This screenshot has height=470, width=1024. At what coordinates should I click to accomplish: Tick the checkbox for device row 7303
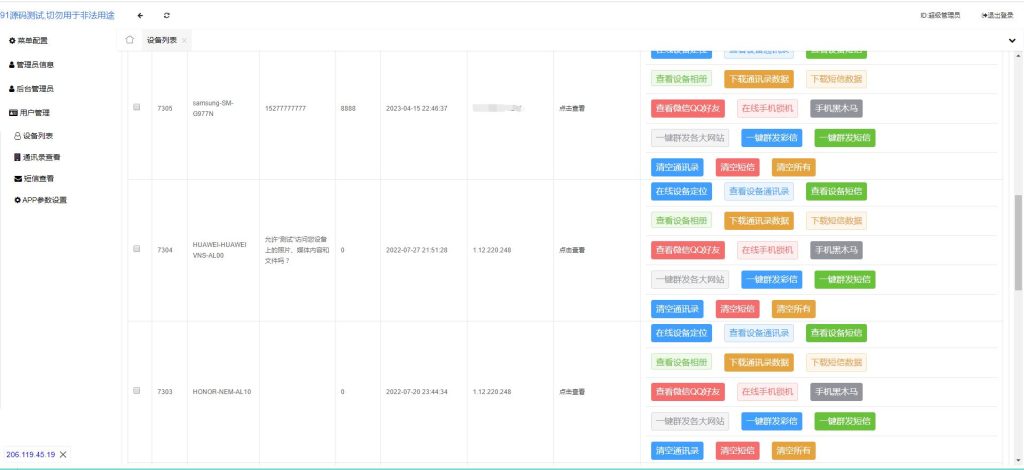pyautogui.click(x=136, y=390)
